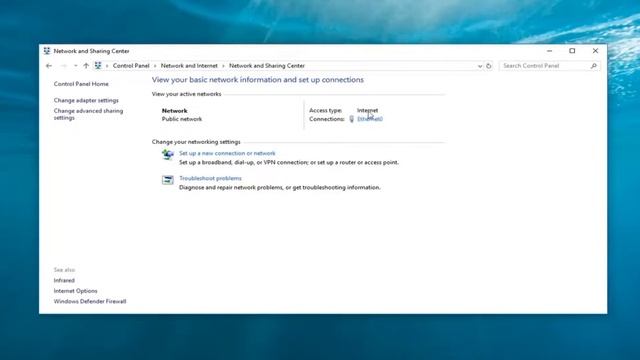Click the 'Change your networking settings' label
The image size is (640, 360).
pos(196,142)
